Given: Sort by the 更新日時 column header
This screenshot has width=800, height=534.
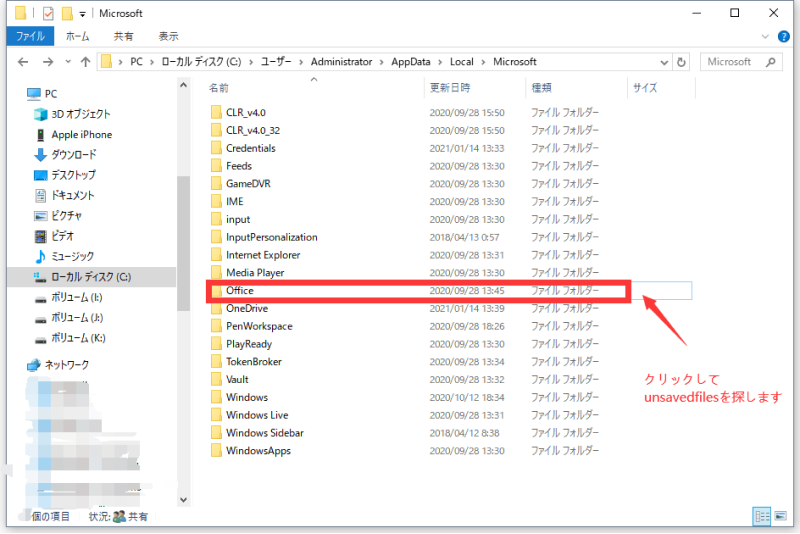Looking at the screenshot, I should point(449,88).
